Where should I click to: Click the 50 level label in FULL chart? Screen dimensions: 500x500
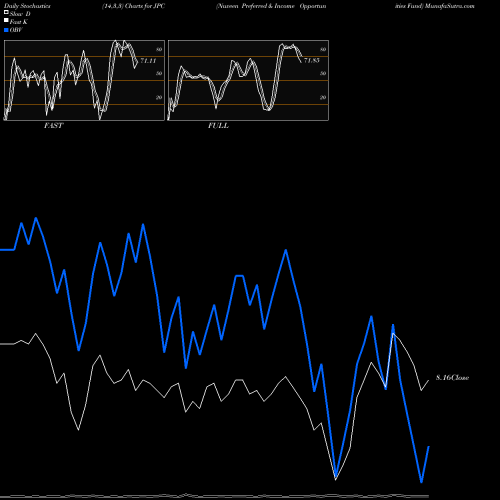pyautogui.click(x=323, y=73)
